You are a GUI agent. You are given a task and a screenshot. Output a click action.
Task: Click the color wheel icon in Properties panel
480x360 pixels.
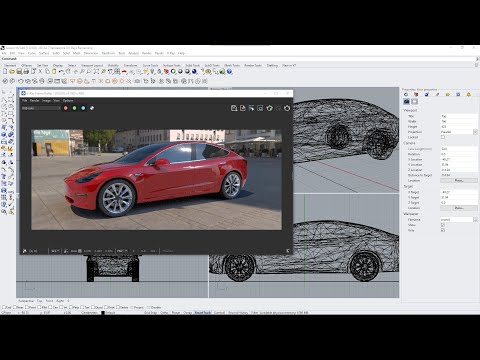click(406, 95)
